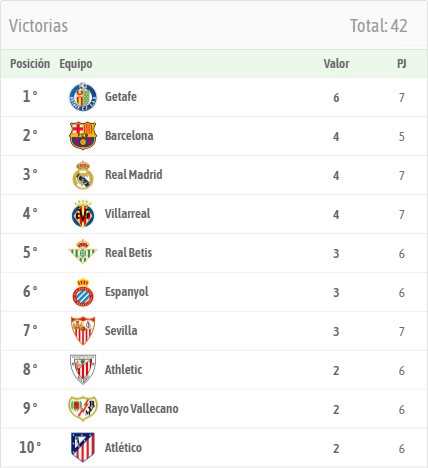
Task: Open the Getafe team link
Action: click(x=121, y=97)
